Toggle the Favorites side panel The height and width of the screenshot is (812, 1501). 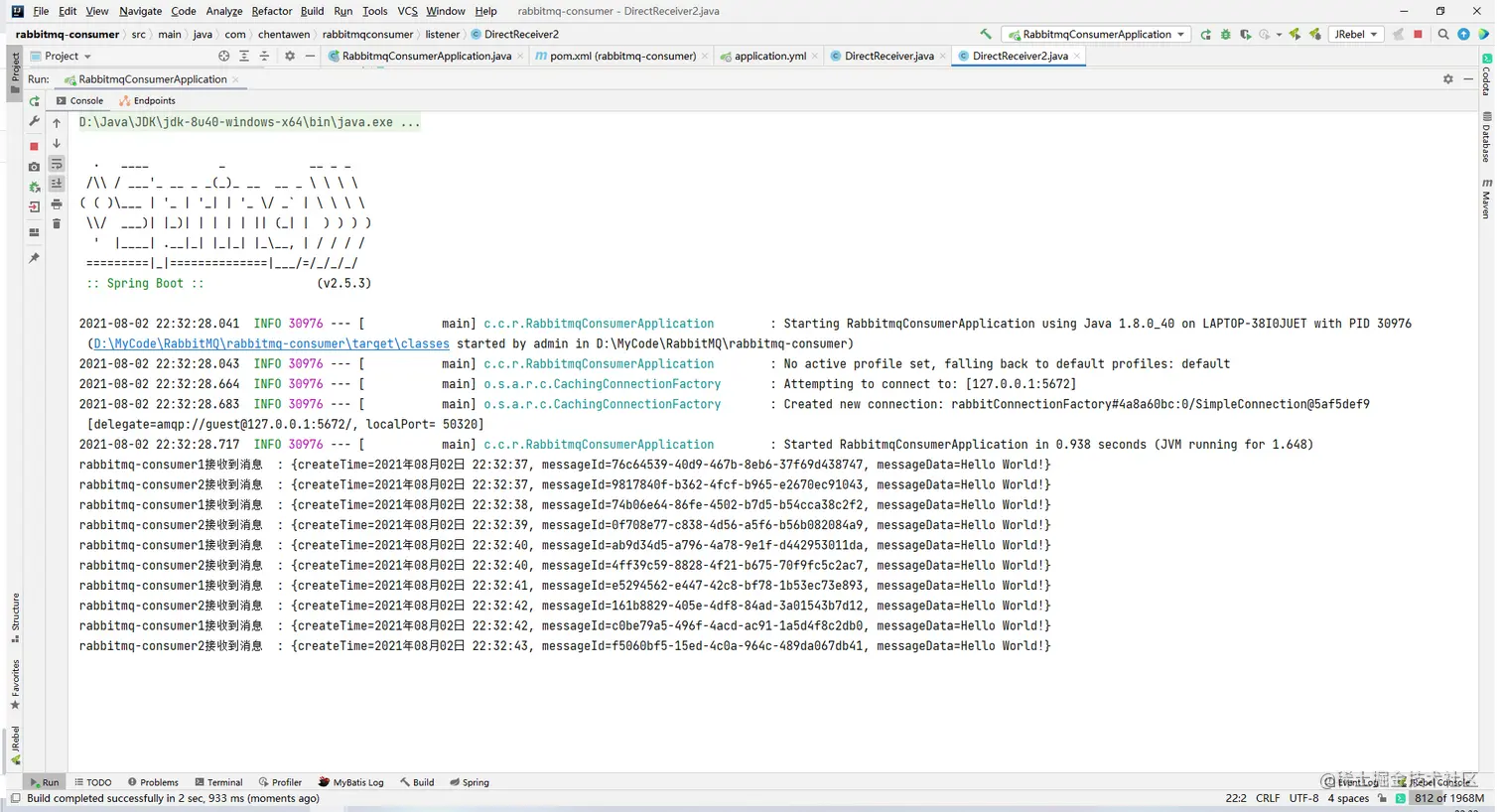[x=15, y=685]
